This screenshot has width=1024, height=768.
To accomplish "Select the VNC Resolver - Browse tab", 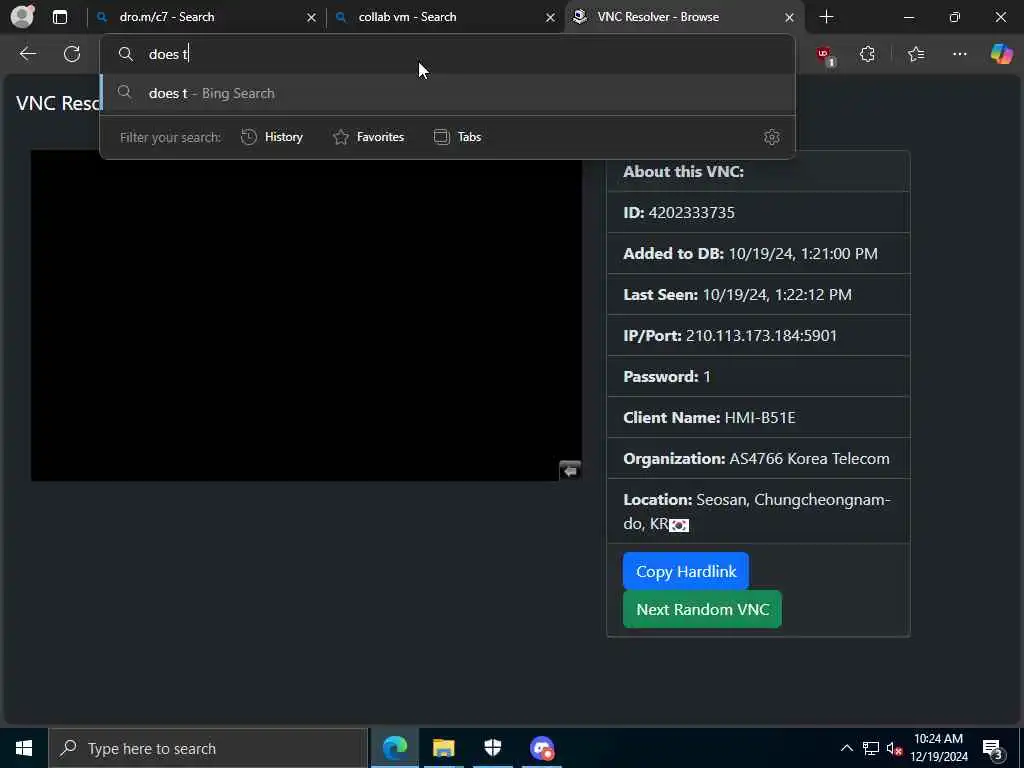I will tap(684, 17).
